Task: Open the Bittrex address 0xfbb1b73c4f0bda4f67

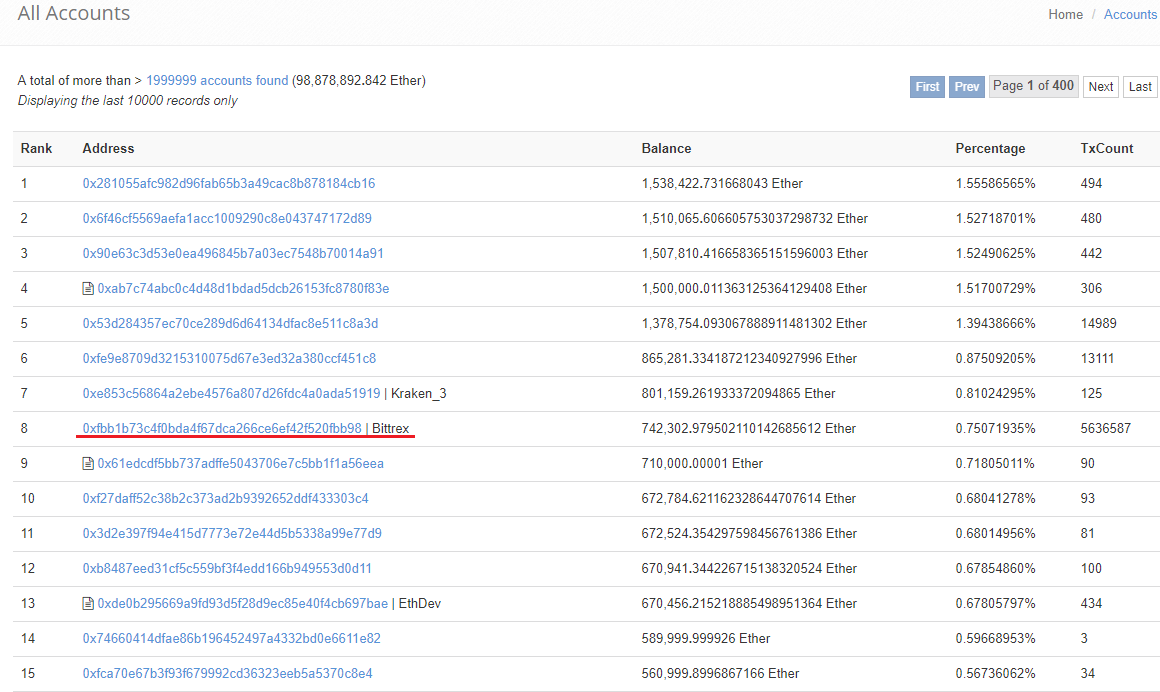Action: [222, 429]
